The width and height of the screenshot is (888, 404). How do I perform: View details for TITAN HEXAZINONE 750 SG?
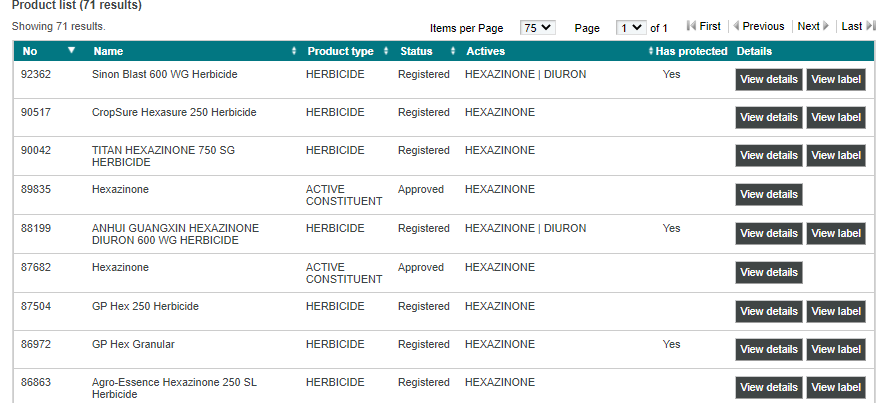click(x=768, y=155)
